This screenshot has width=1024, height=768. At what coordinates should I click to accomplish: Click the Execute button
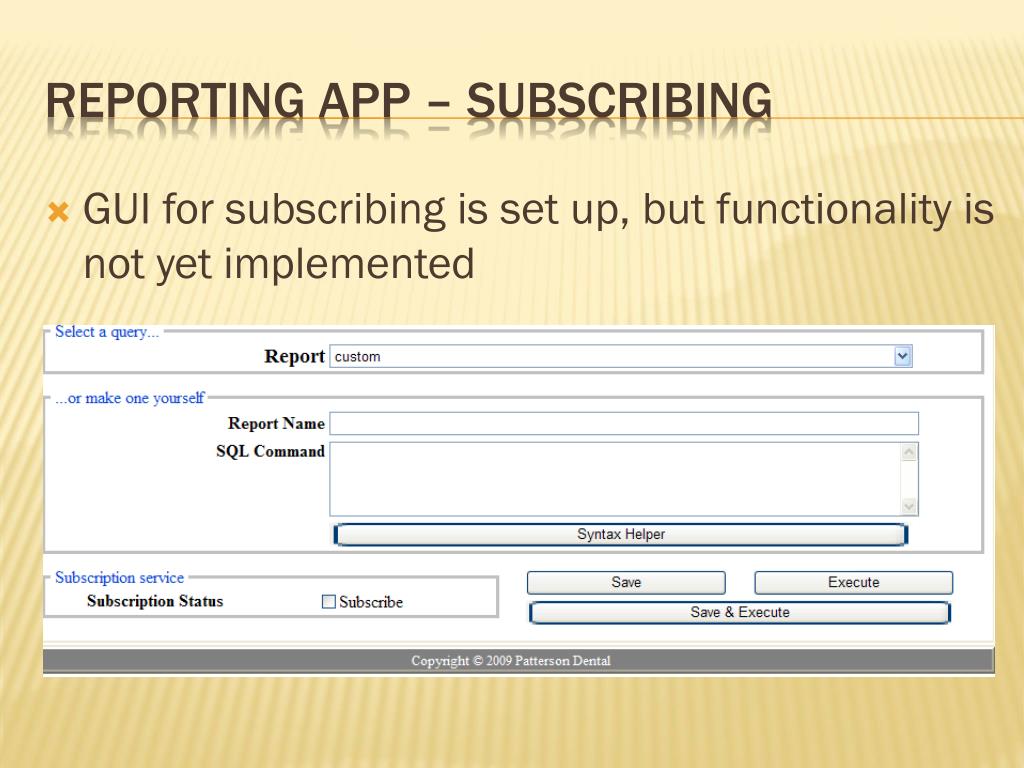pyautogui.click(x=854, y=583)
